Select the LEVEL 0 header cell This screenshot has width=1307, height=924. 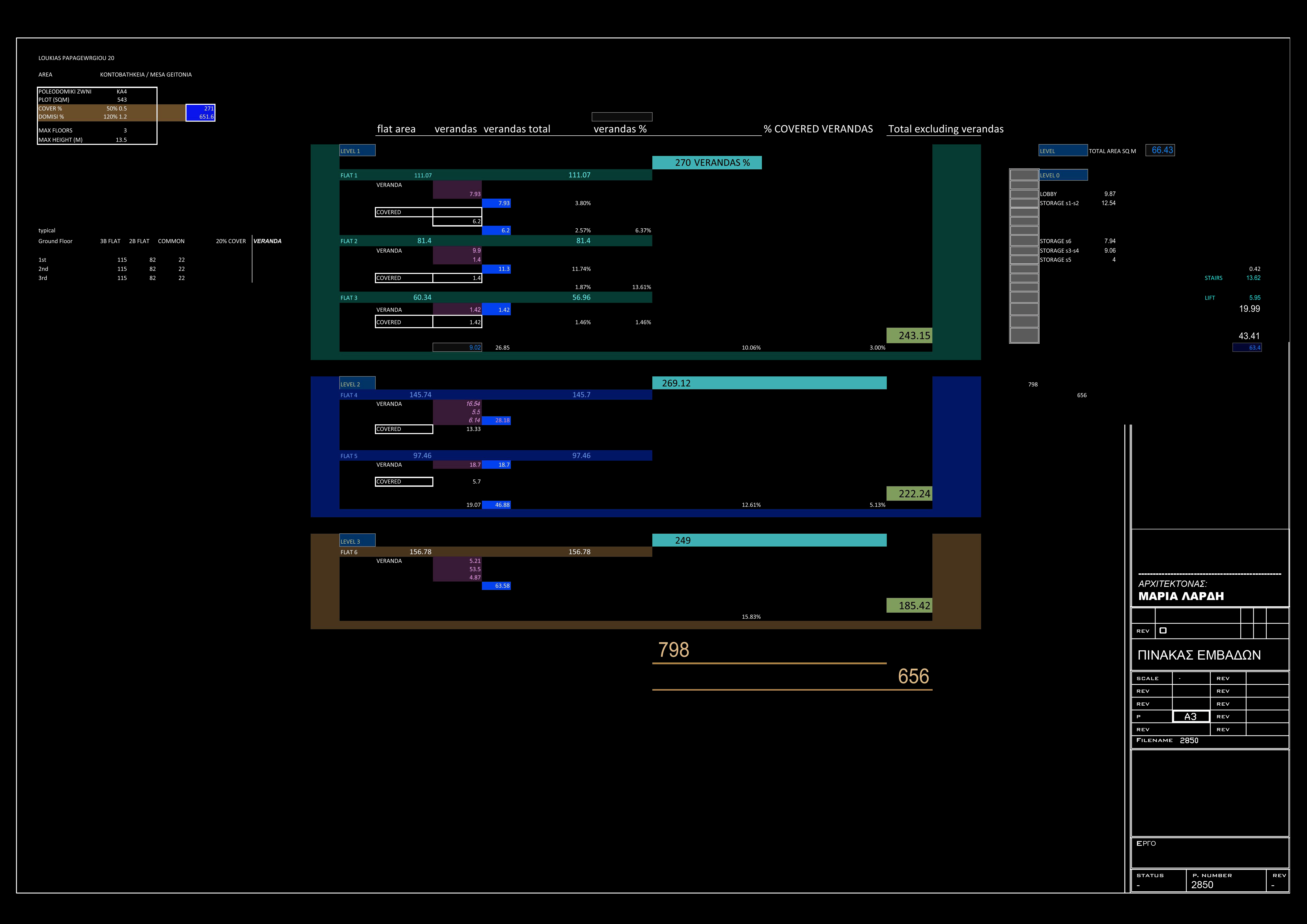click(1063, 175)
